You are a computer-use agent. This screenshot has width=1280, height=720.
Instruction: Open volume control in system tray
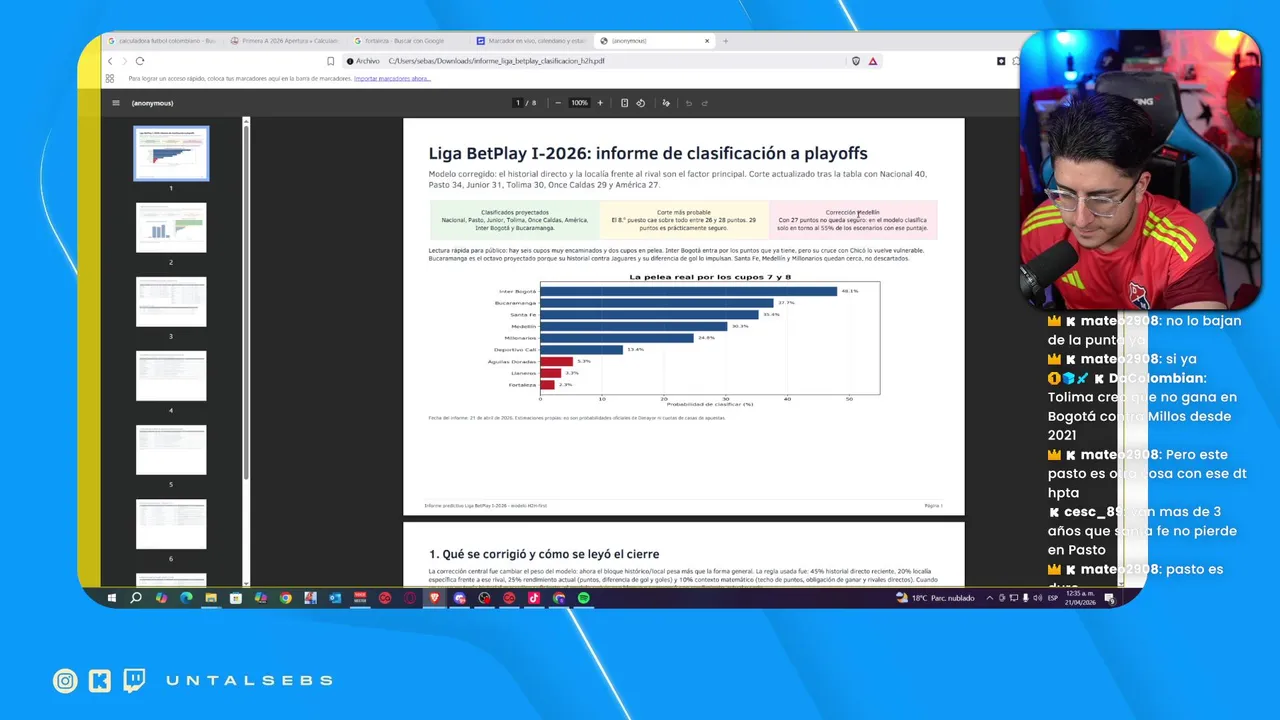click(1036, 598)
